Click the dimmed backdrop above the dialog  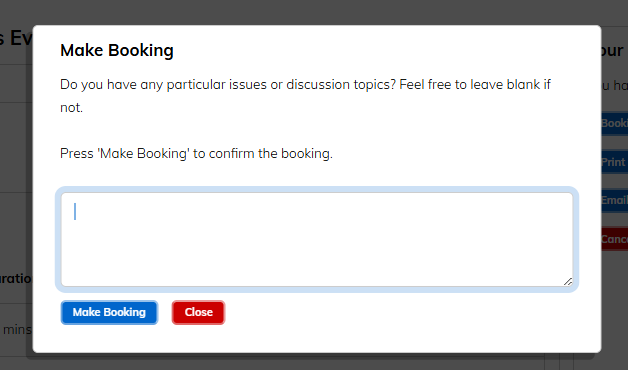pyautogui.click(x=314, y=12)
